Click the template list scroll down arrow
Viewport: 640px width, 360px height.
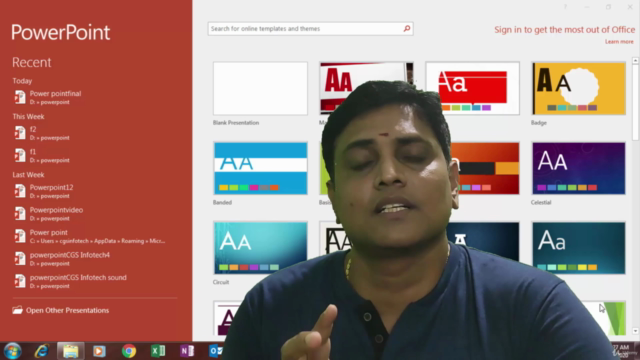coord(635,331)
